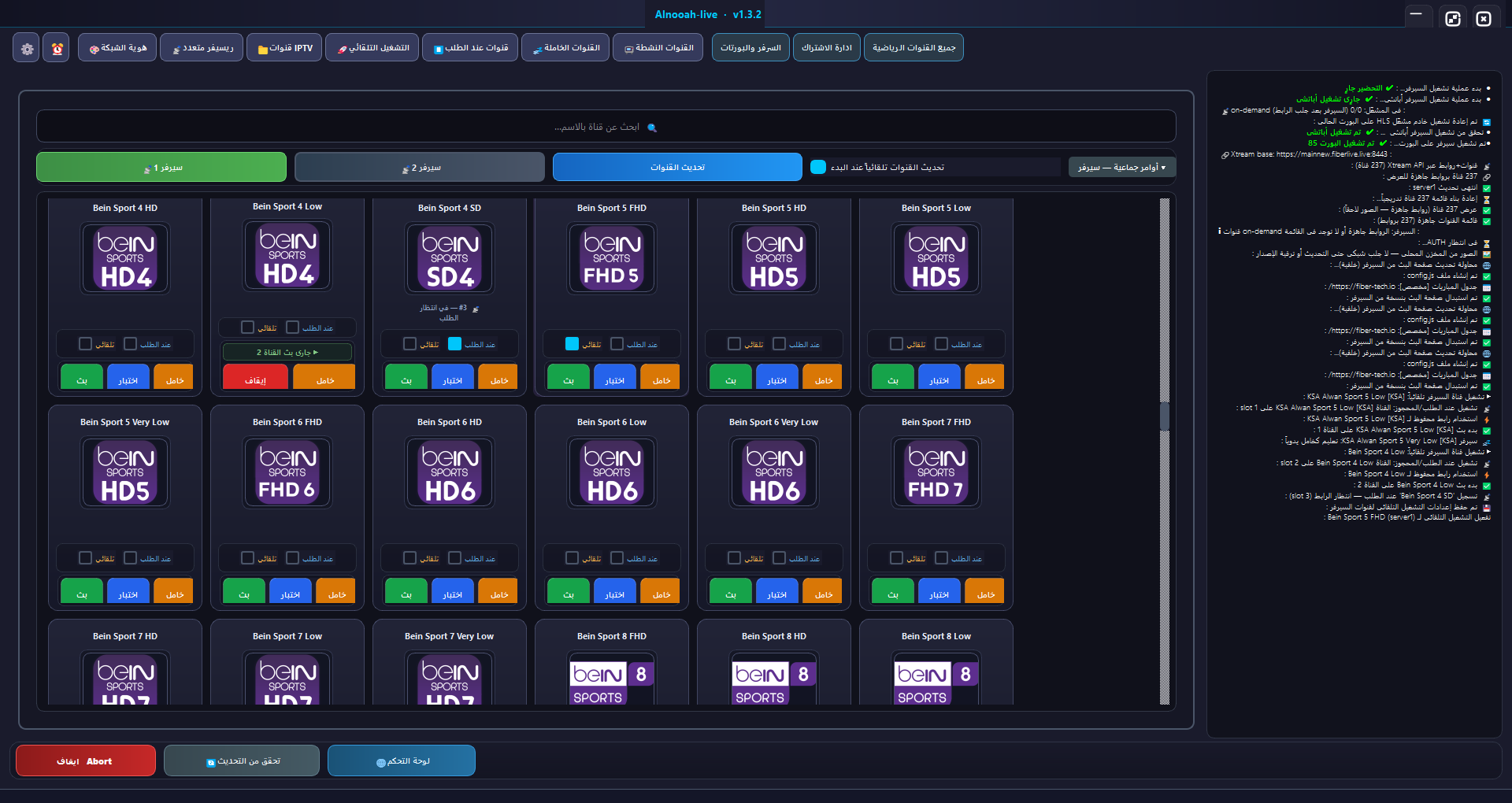
Task: Open the control panel globe button
Action: 402,760
